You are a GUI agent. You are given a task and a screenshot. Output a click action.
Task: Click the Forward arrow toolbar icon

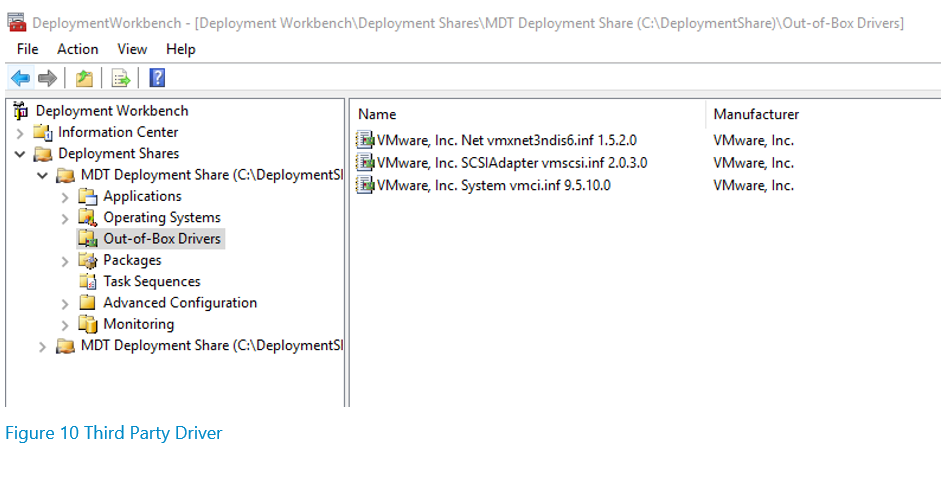(47, 78)
